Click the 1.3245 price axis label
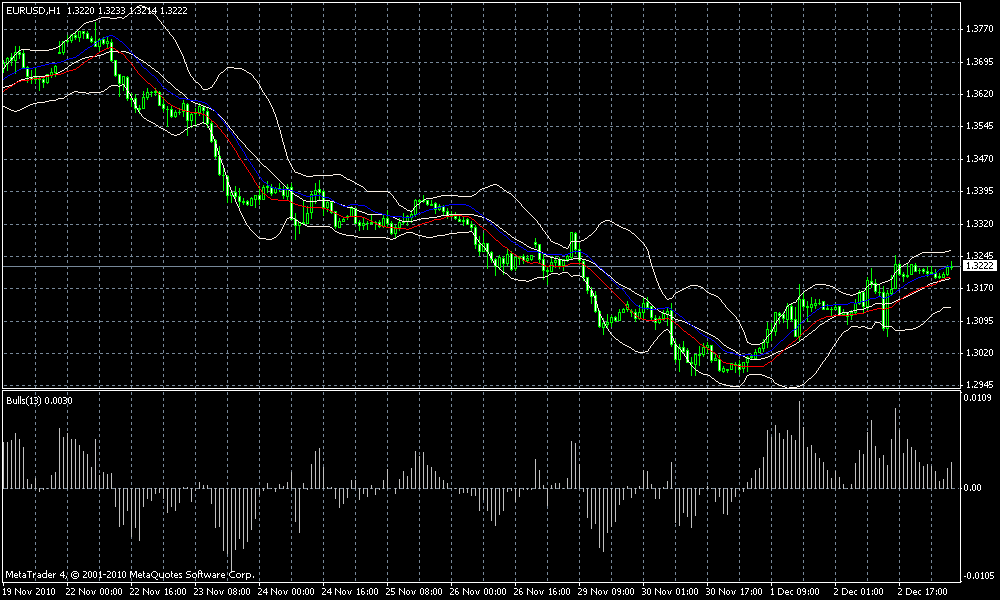 pyautogui.click(x=980, y=256)
